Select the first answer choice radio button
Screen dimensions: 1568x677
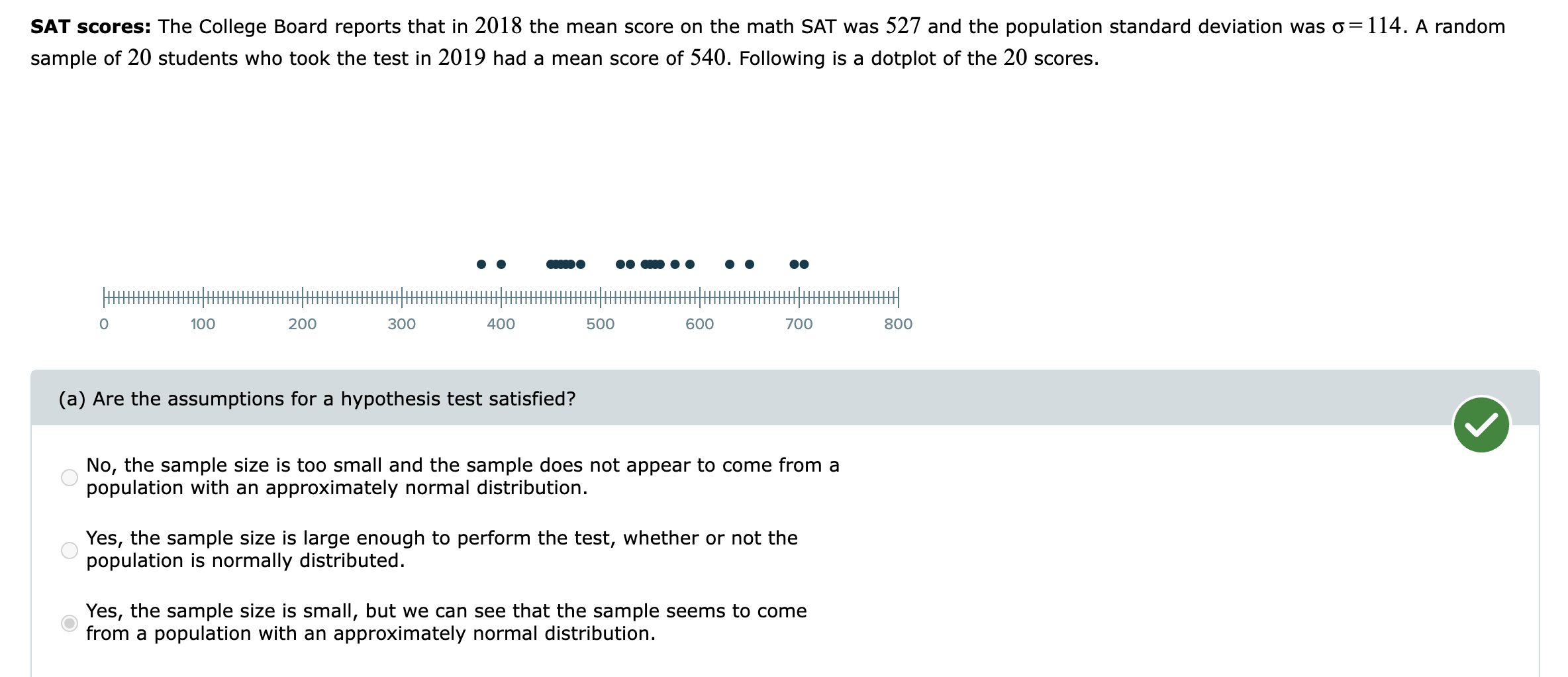[x=68, y=476]
